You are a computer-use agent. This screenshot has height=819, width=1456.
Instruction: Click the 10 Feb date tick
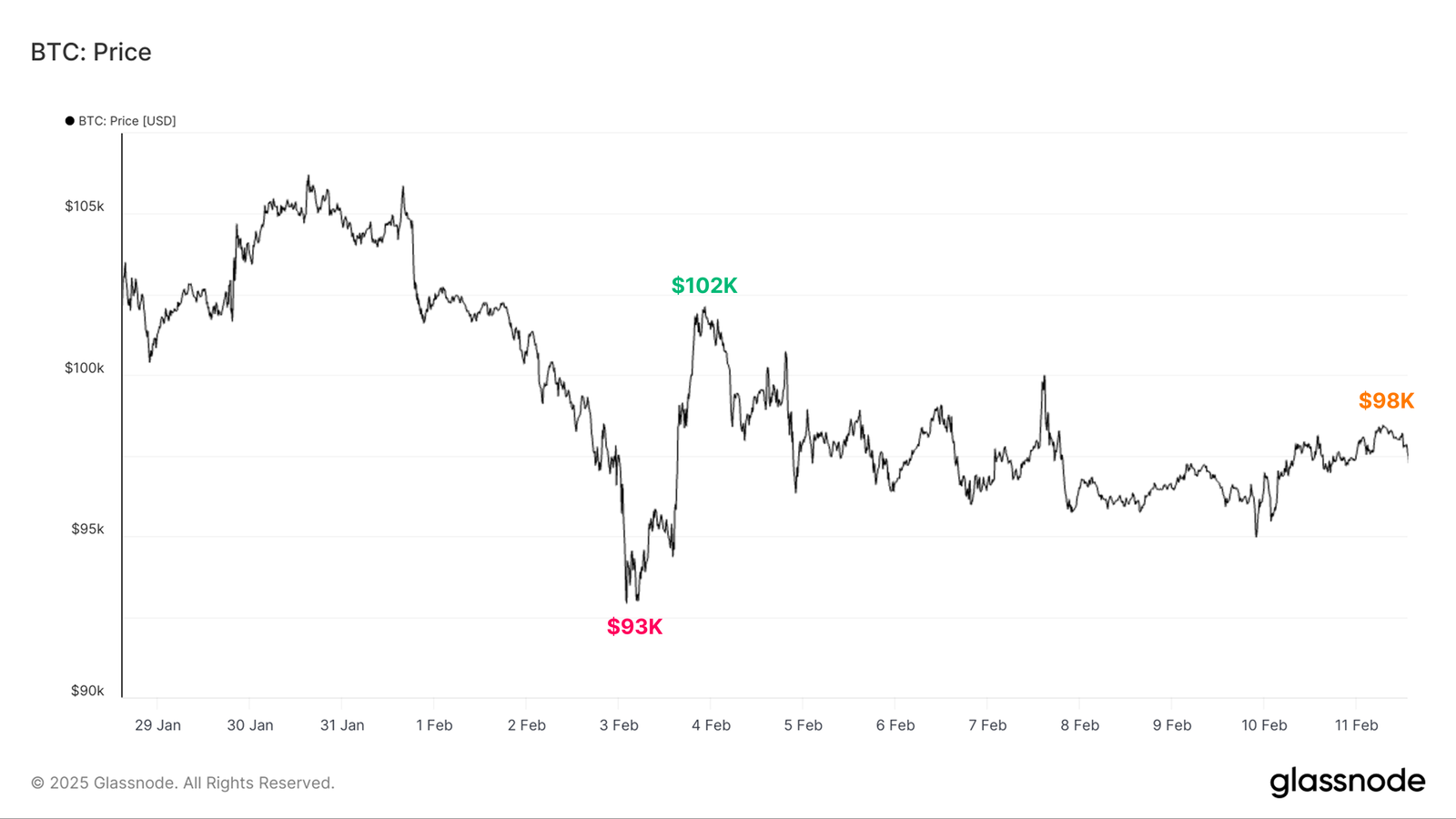1264,725
